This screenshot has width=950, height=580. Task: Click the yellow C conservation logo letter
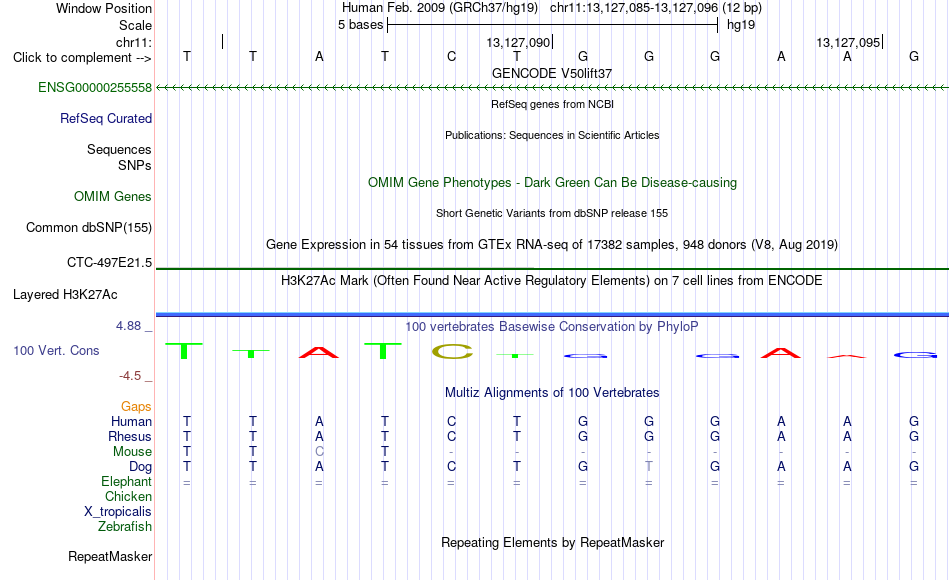pos(453,352)
